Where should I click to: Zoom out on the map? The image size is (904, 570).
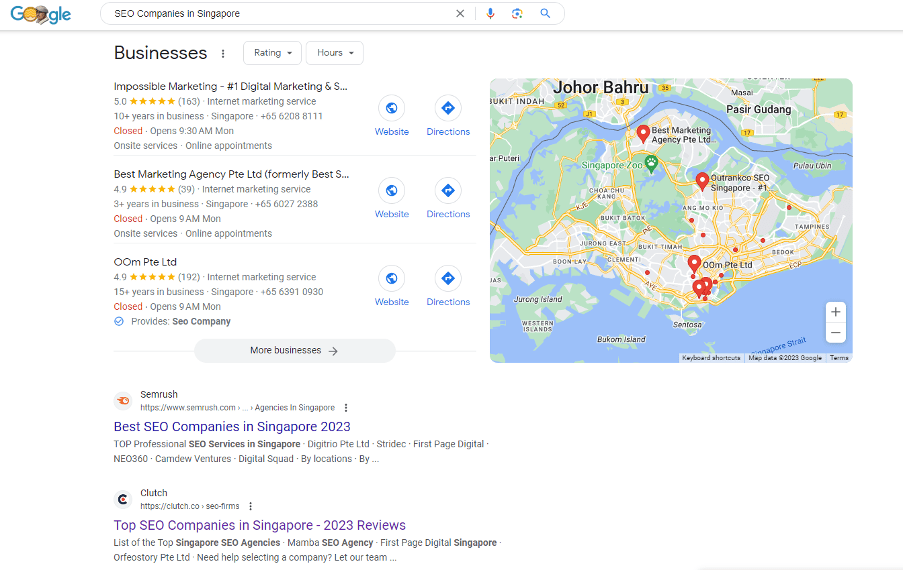(836, 333)
